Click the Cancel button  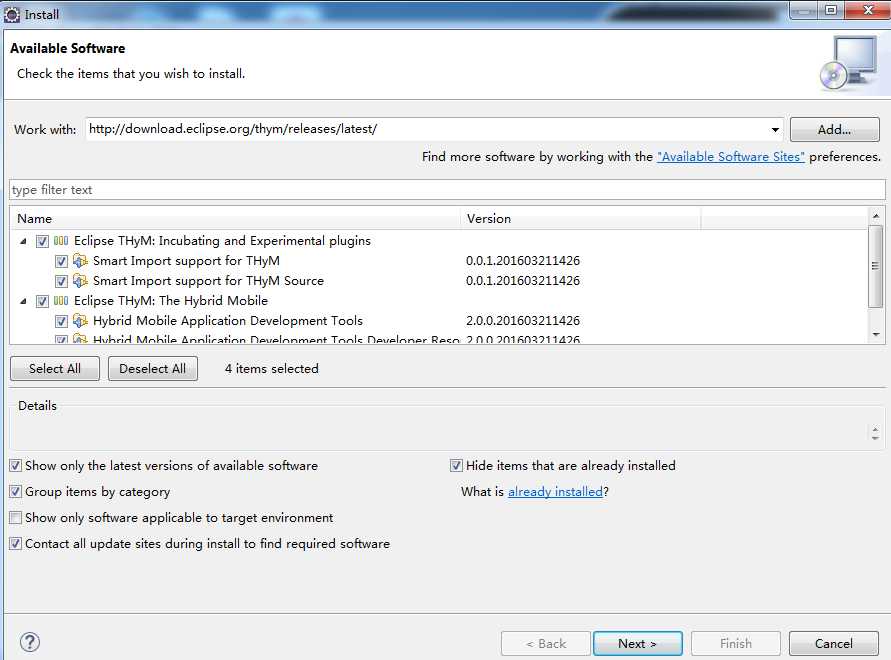[834, 644]
